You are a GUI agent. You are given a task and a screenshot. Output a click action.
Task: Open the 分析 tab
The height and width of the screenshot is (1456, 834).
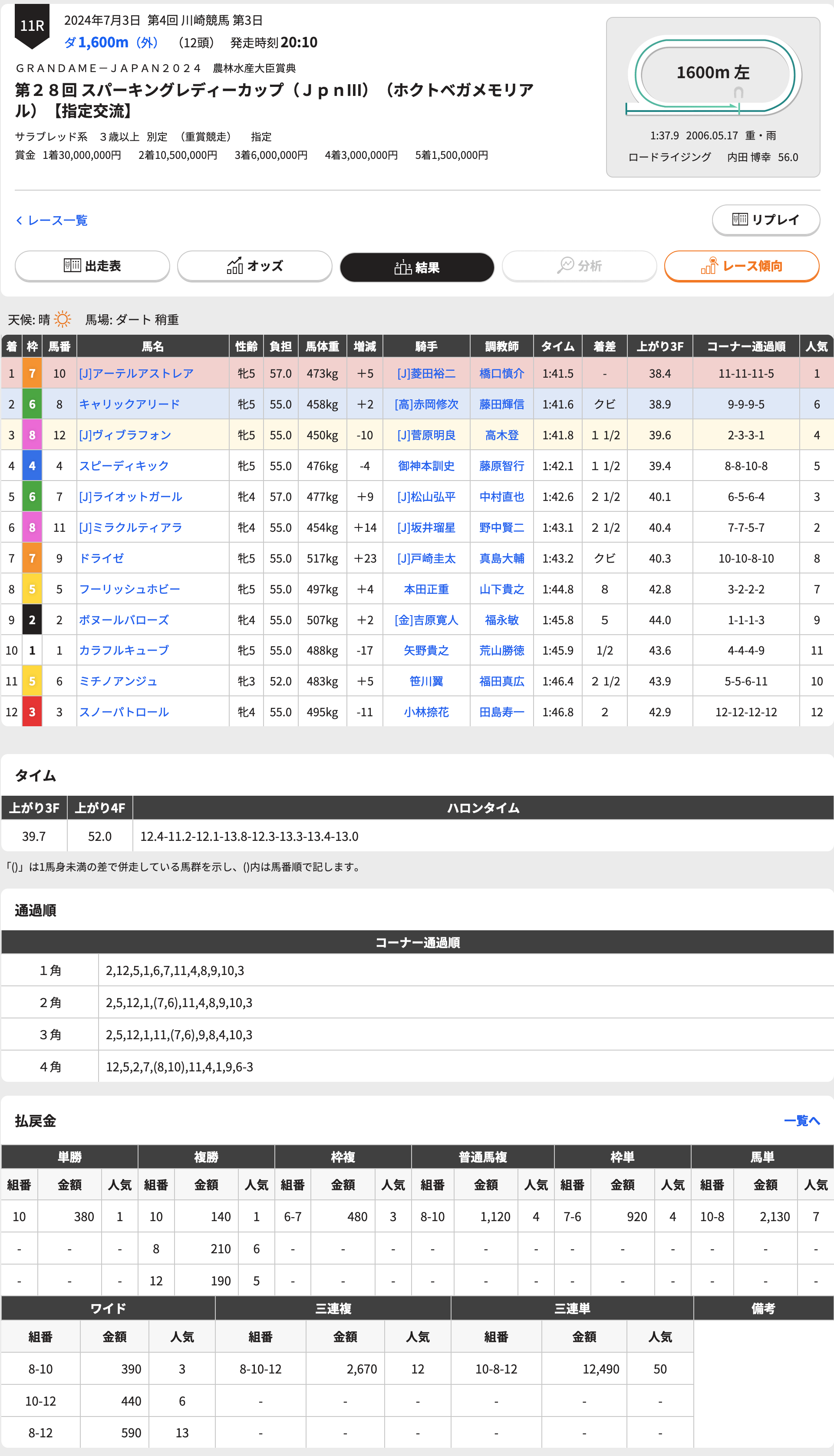pyautogui.click(x=579, y=266)
